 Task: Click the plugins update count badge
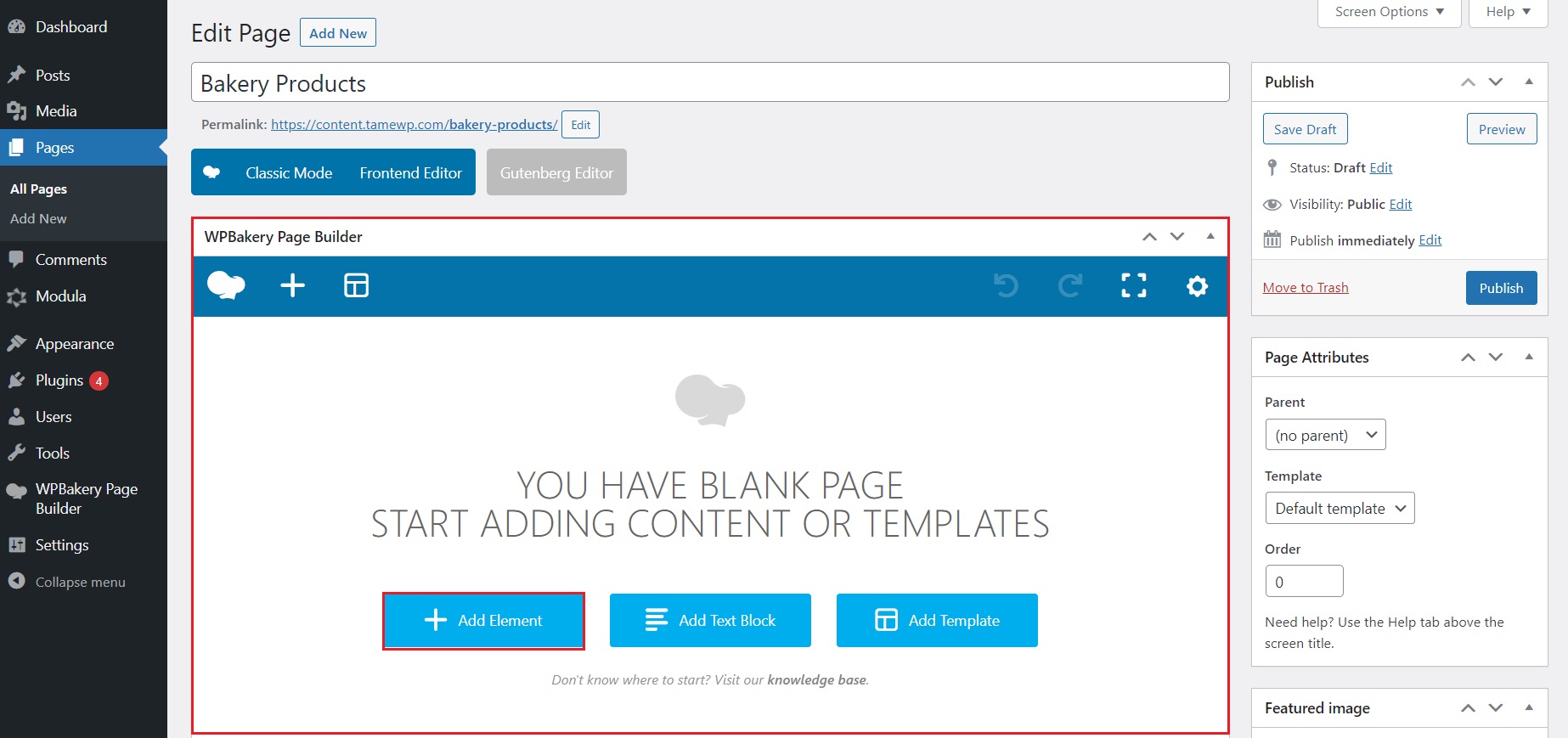[x=99, y=380]
